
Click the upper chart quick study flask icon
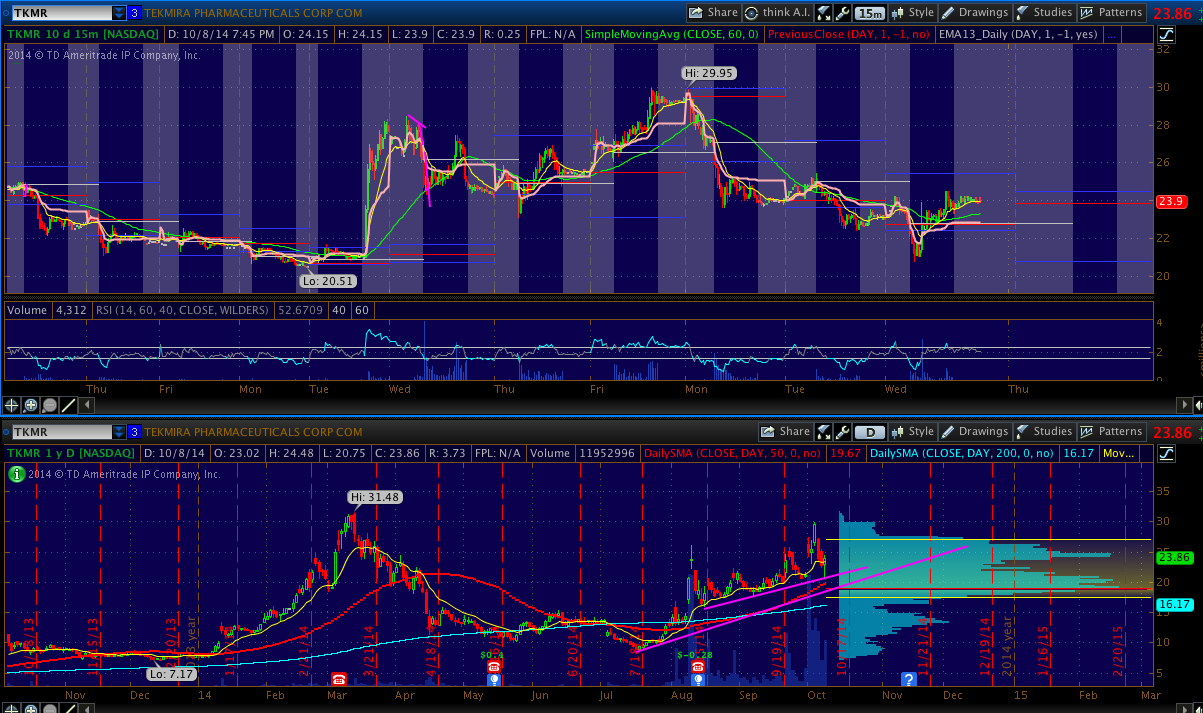tap(824, 13)
